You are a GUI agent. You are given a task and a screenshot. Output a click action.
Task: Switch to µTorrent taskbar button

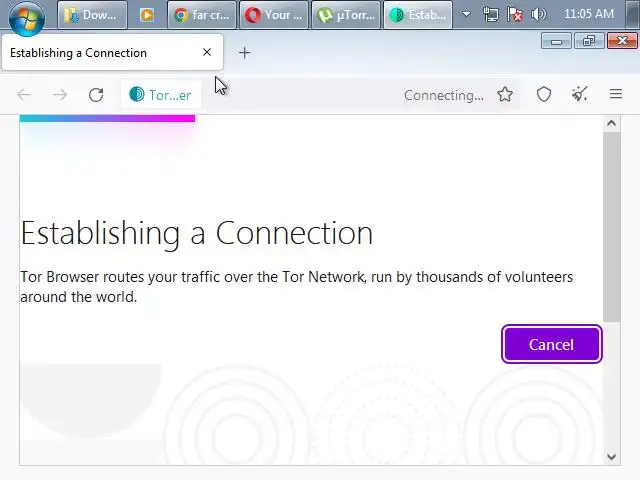[x=346, y=15]
